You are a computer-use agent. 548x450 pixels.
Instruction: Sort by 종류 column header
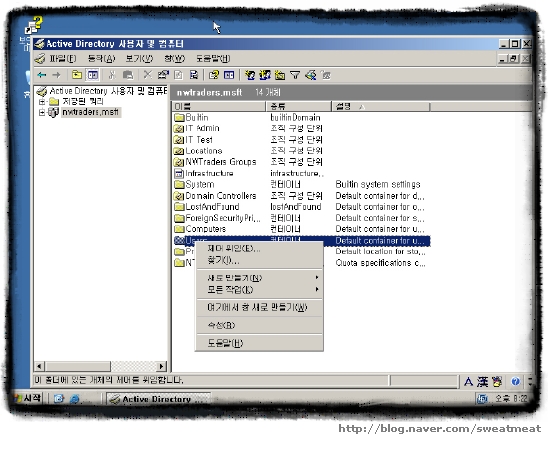(298, 106)
